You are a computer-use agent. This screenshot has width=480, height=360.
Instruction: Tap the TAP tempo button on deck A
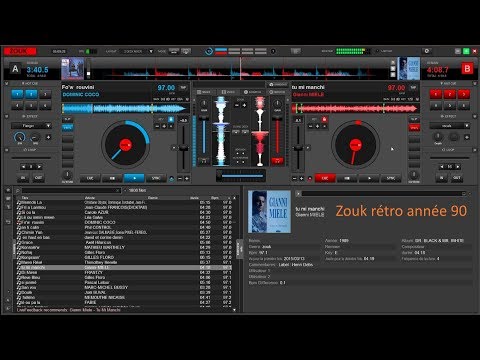coord(183,88)
